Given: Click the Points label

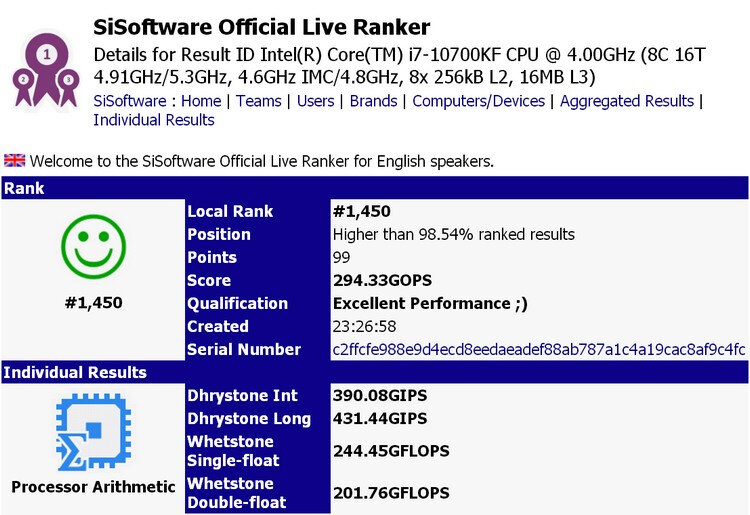Looking at the screenshot, I should (x=212, y=257).
